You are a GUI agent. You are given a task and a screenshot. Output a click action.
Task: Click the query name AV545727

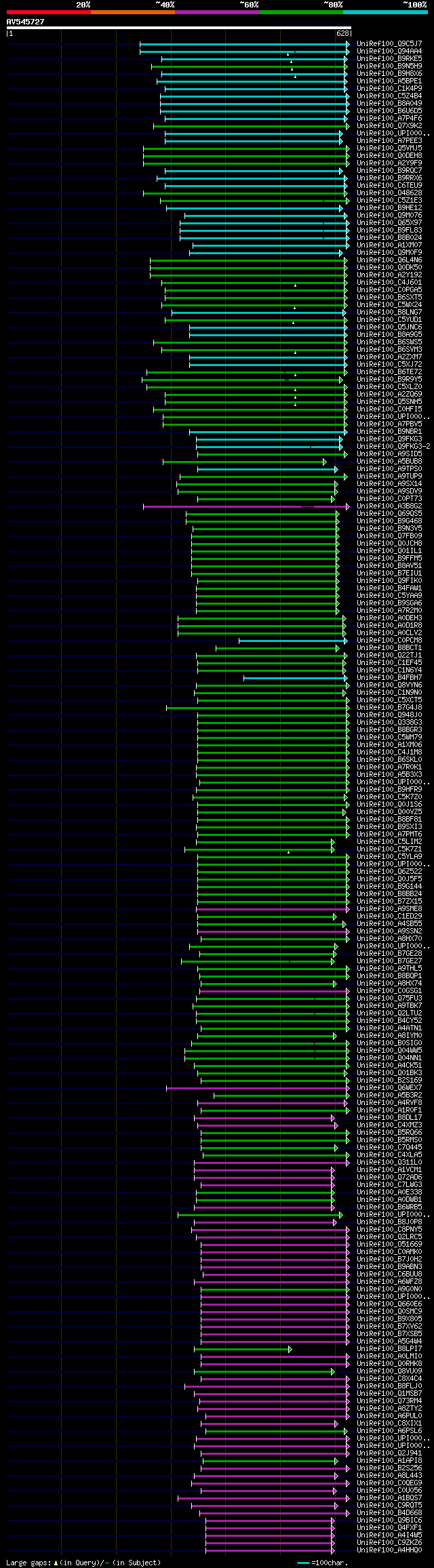coord(26,22)
